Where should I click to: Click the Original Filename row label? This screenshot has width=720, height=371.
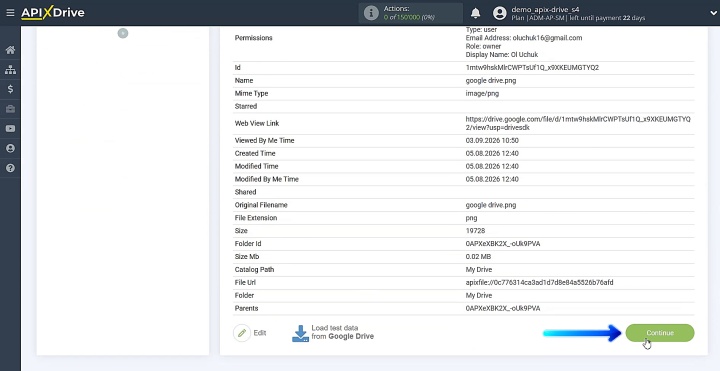261,205
